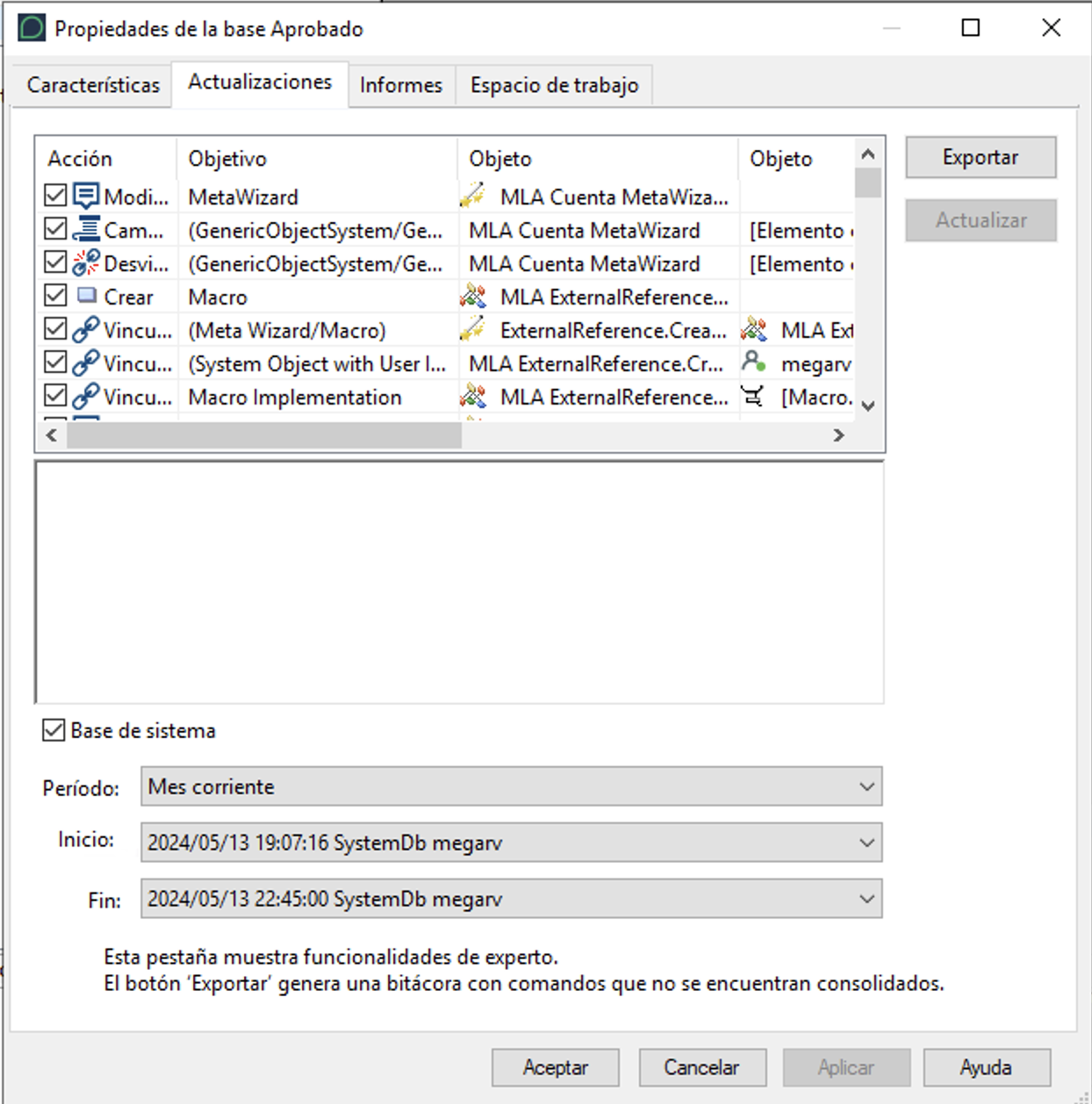The image size is (1092, 1104).
Task: Toggle the Desvi... row checkbox
Action: click(55, 262)
